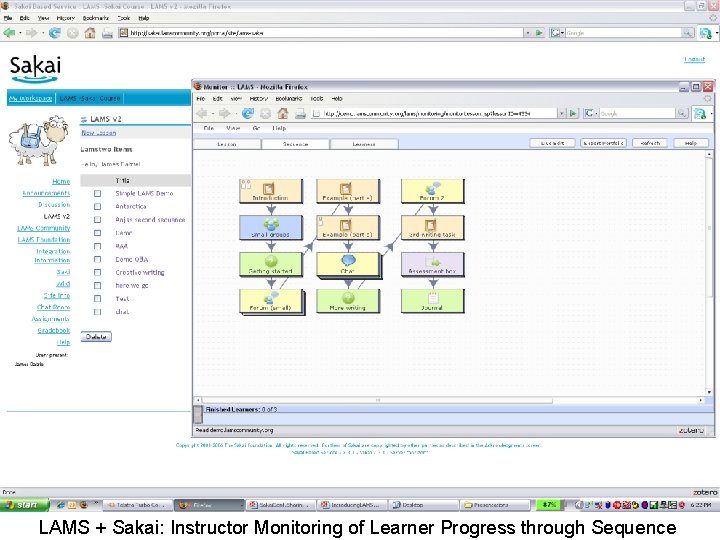
Task: Open Bookmarks menu in Sakai browser
Action: [96, 18]
